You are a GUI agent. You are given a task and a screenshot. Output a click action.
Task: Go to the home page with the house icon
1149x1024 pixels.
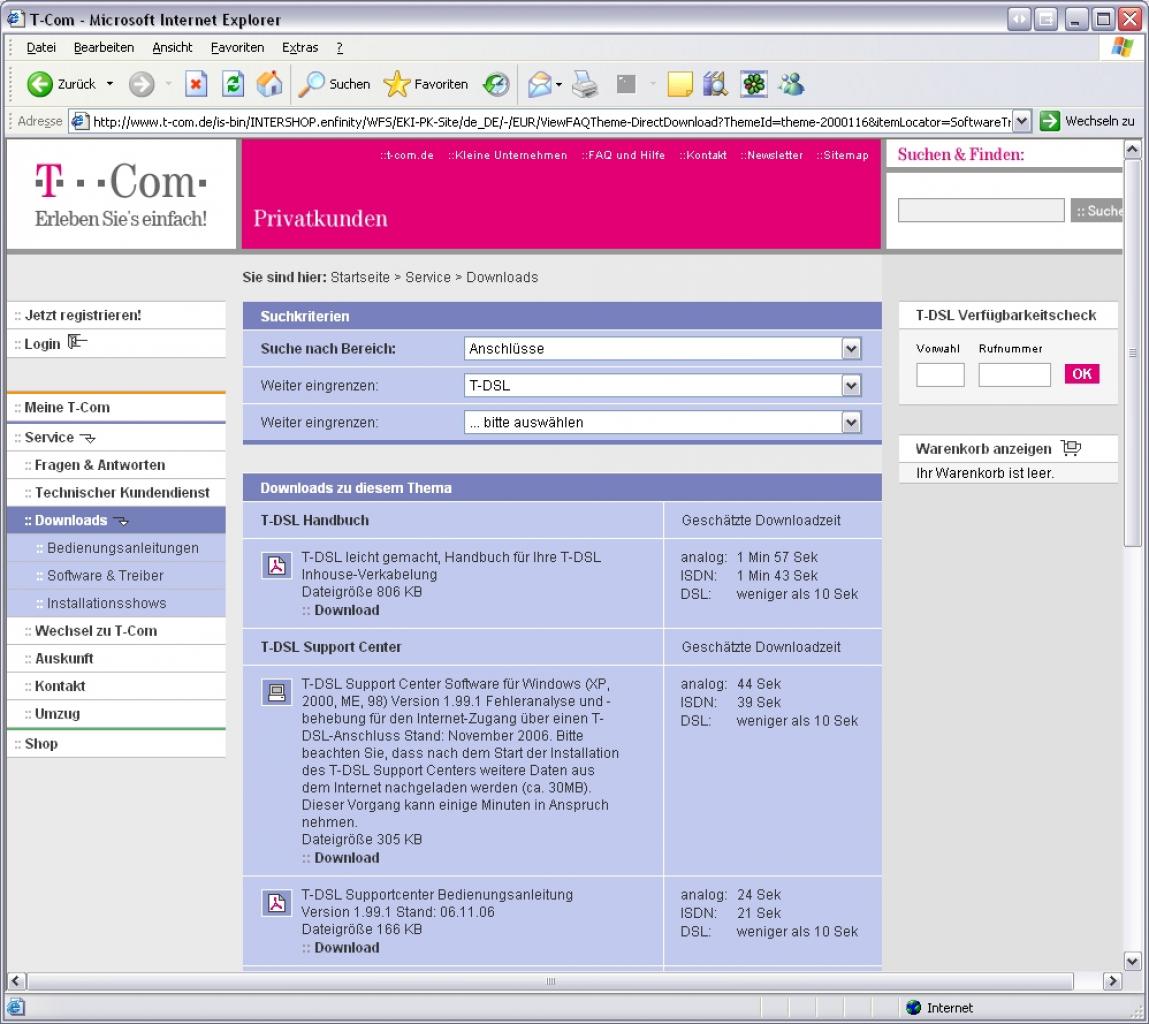269,84
